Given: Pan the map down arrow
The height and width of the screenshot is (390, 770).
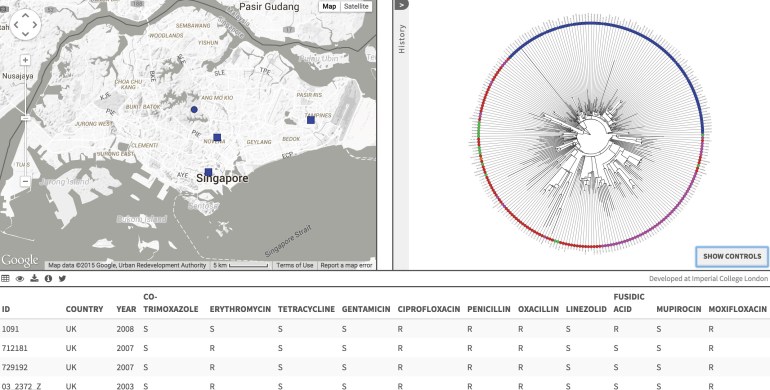Looking at the screenshot, I should 25,33.
